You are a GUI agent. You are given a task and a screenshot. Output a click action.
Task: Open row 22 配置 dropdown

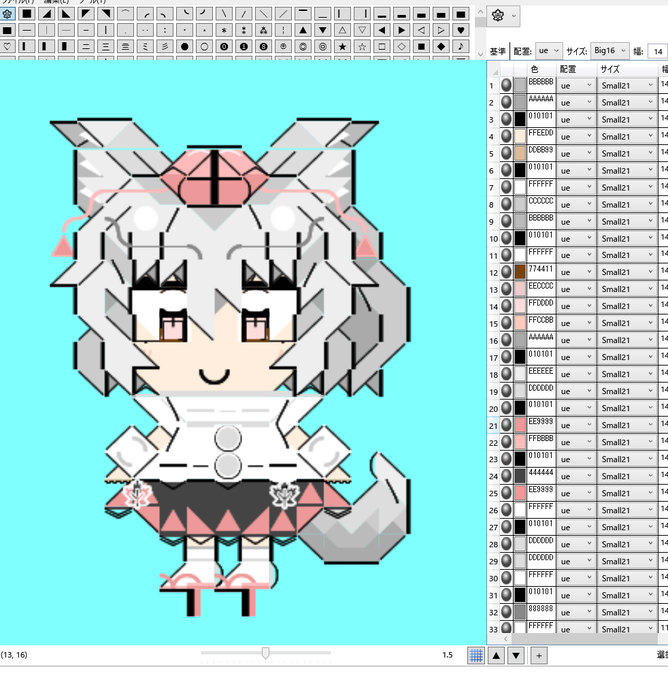576,442
